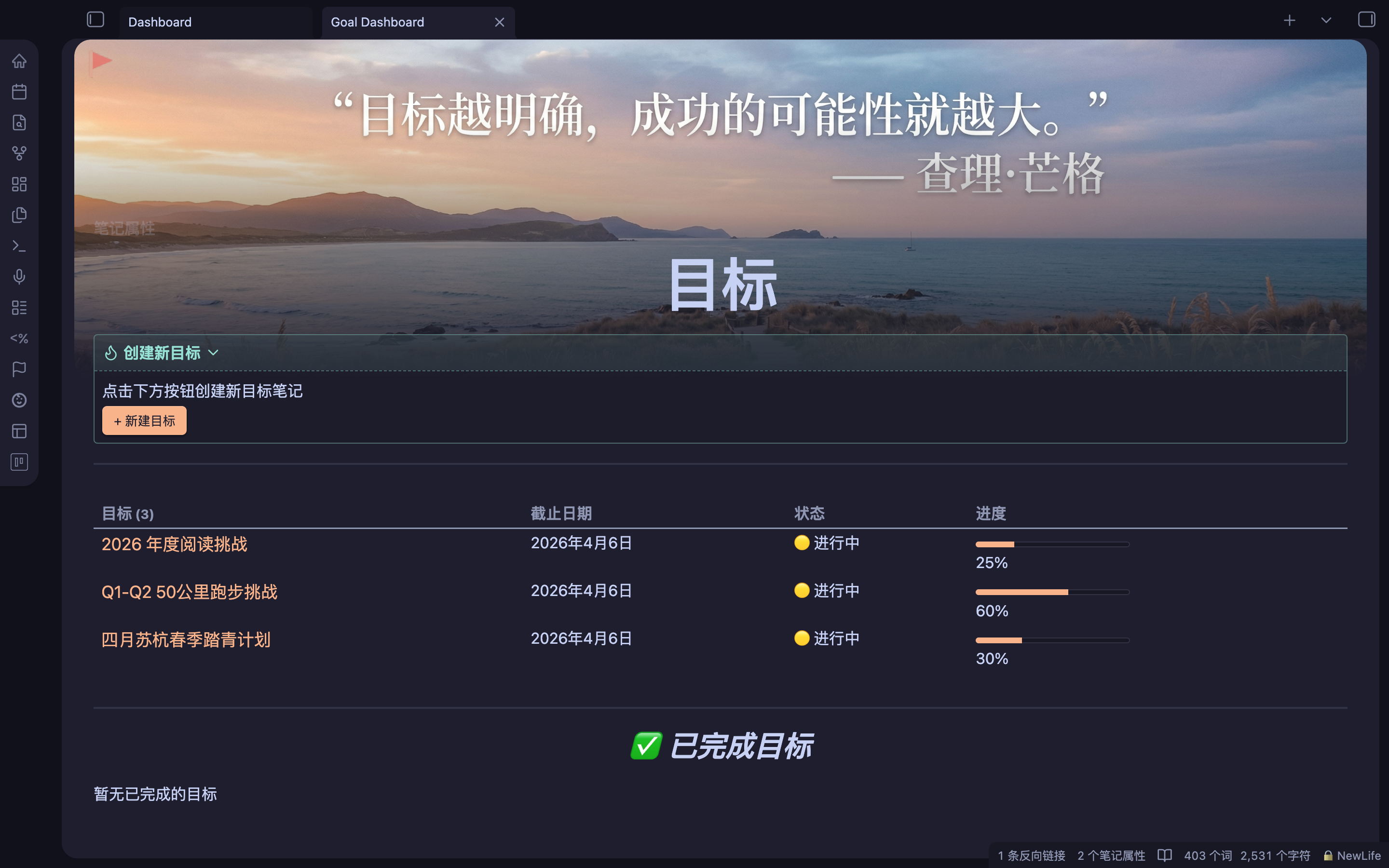
Task: Open the home ribbon icon
Action: [x=19, y=61]
